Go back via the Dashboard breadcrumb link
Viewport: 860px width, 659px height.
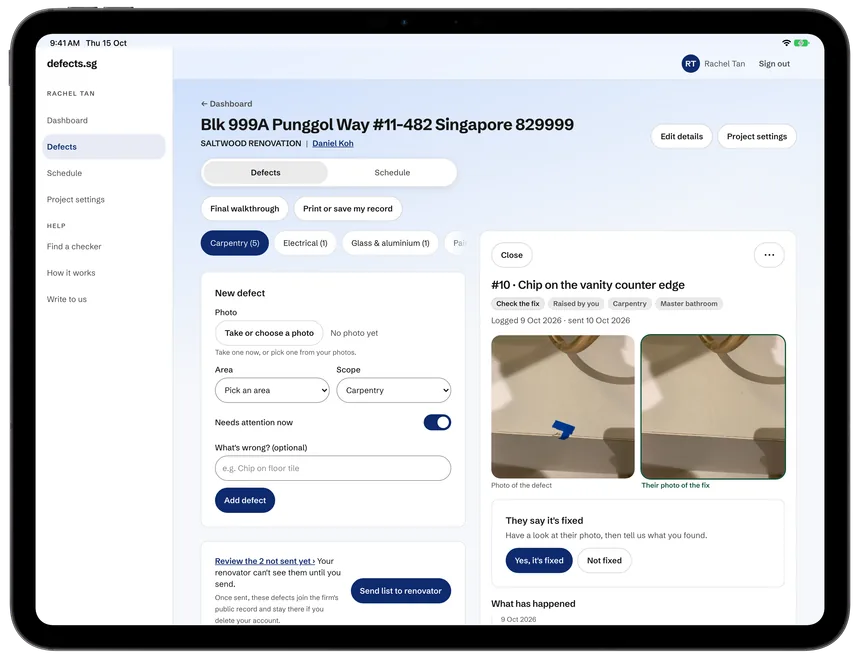tap(227, 104)
